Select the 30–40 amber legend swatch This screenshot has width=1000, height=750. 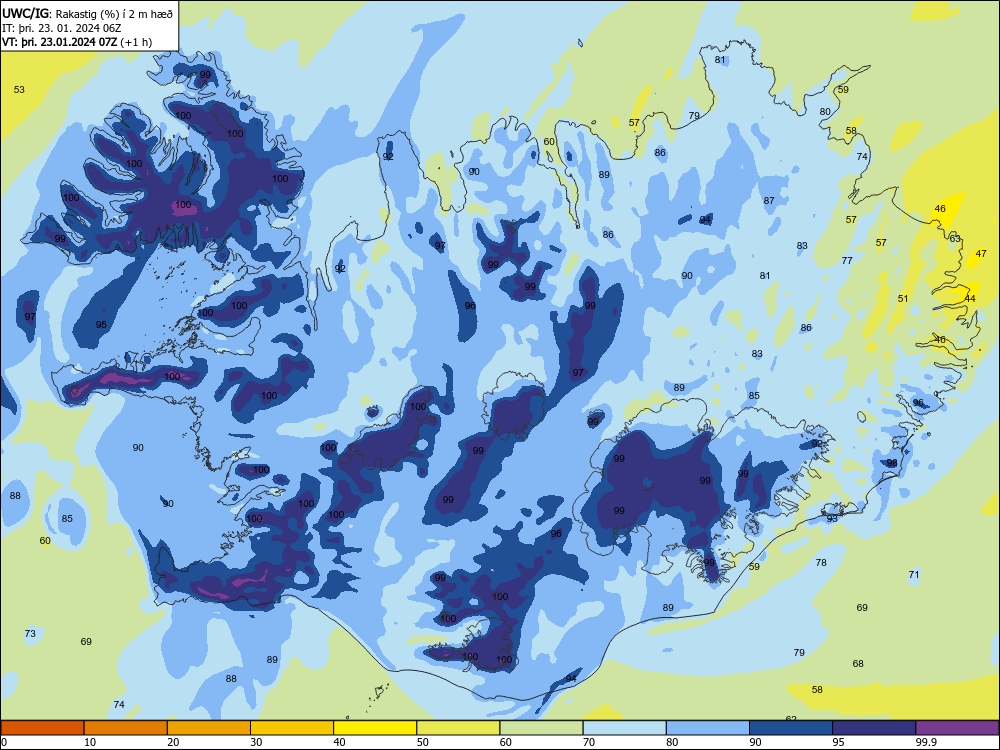click(292, 728)
